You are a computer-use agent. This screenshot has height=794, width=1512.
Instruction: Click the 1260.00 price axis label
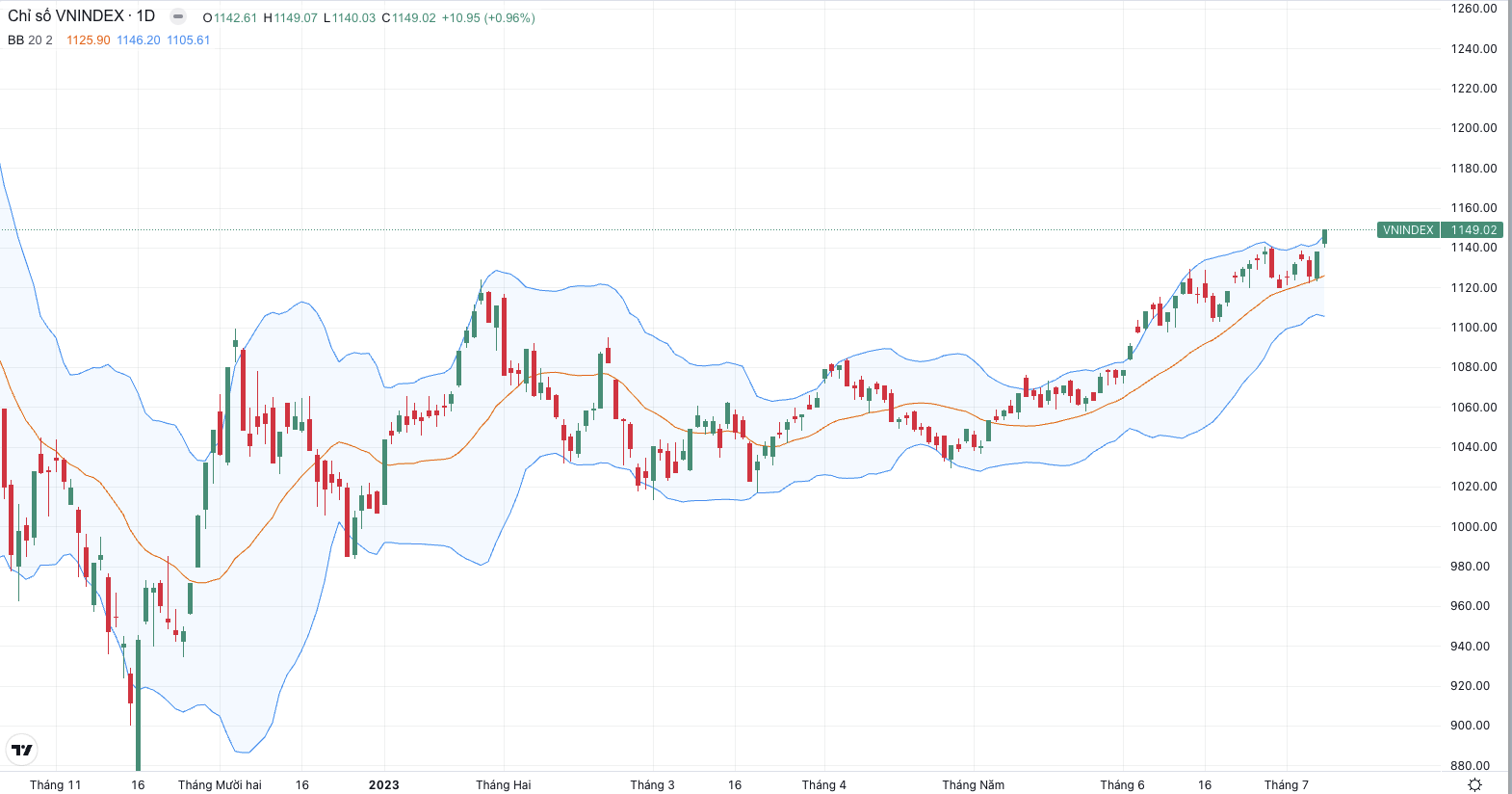1474,9
